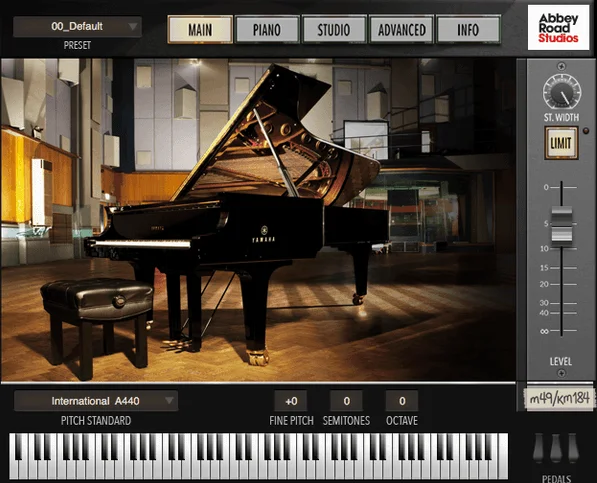This screenshot has height=483, width=597.
Task: Switch to the MAIN tab
Action: [x=200, y=30]
